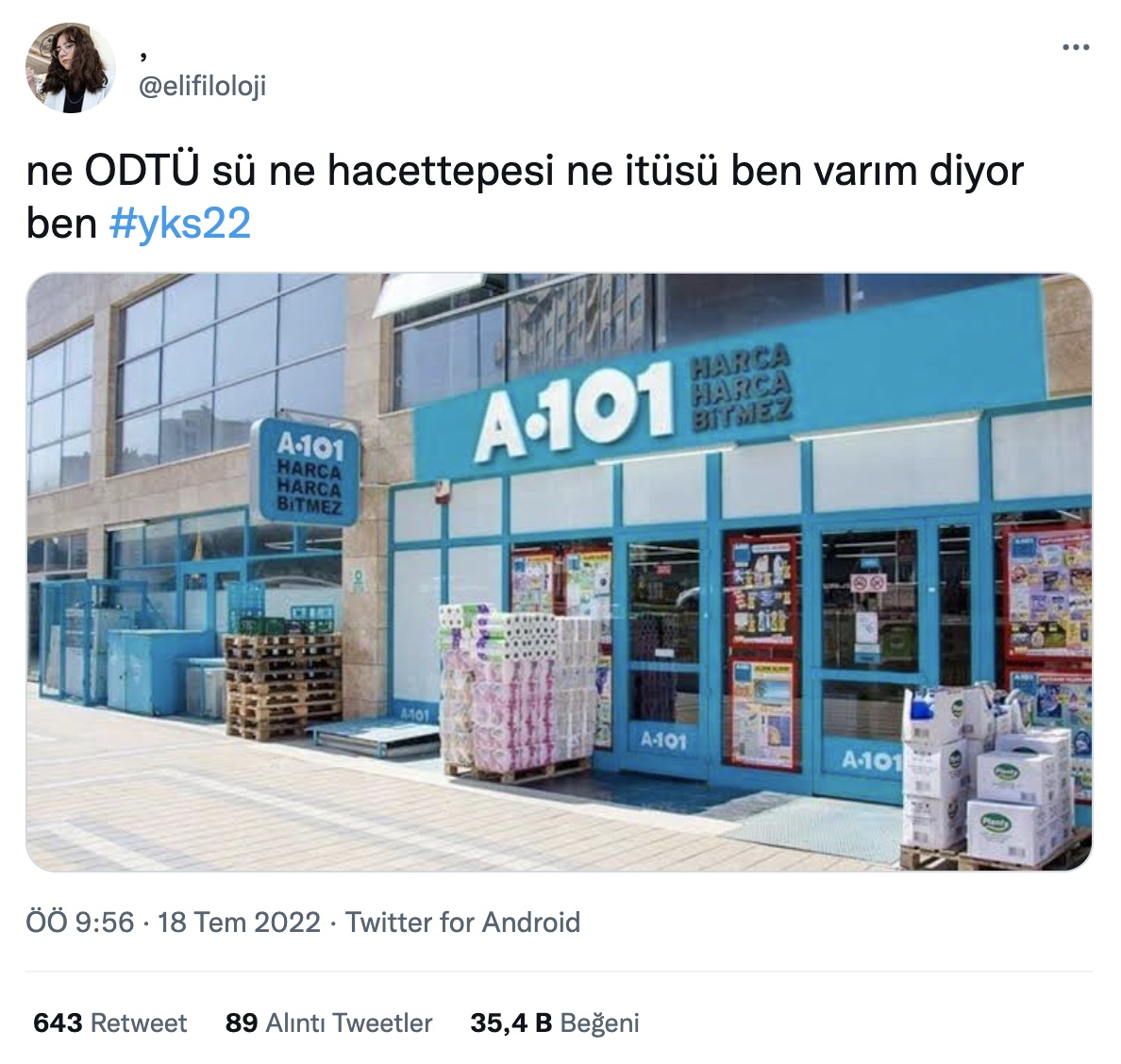Viewport: 1121px width, 1064px height.
Task: Click the ÖÖ 9:56 timestamp
Action: tap(80, 922)
